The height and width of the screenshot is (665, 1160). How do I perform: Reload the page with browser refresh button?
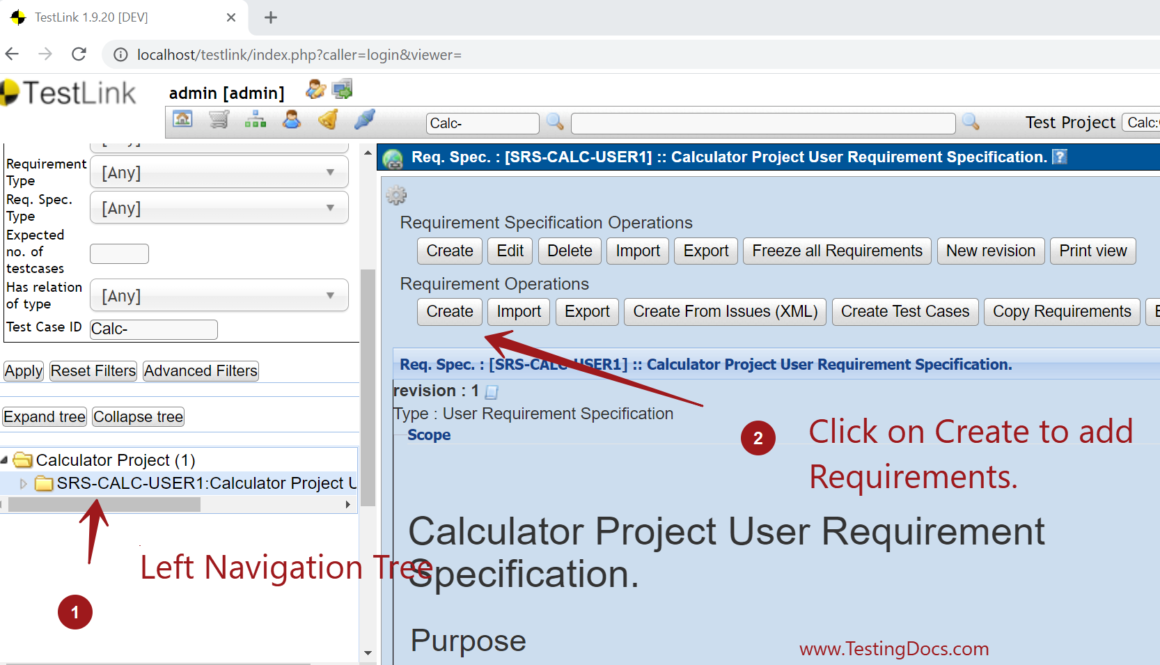point(79,54)
